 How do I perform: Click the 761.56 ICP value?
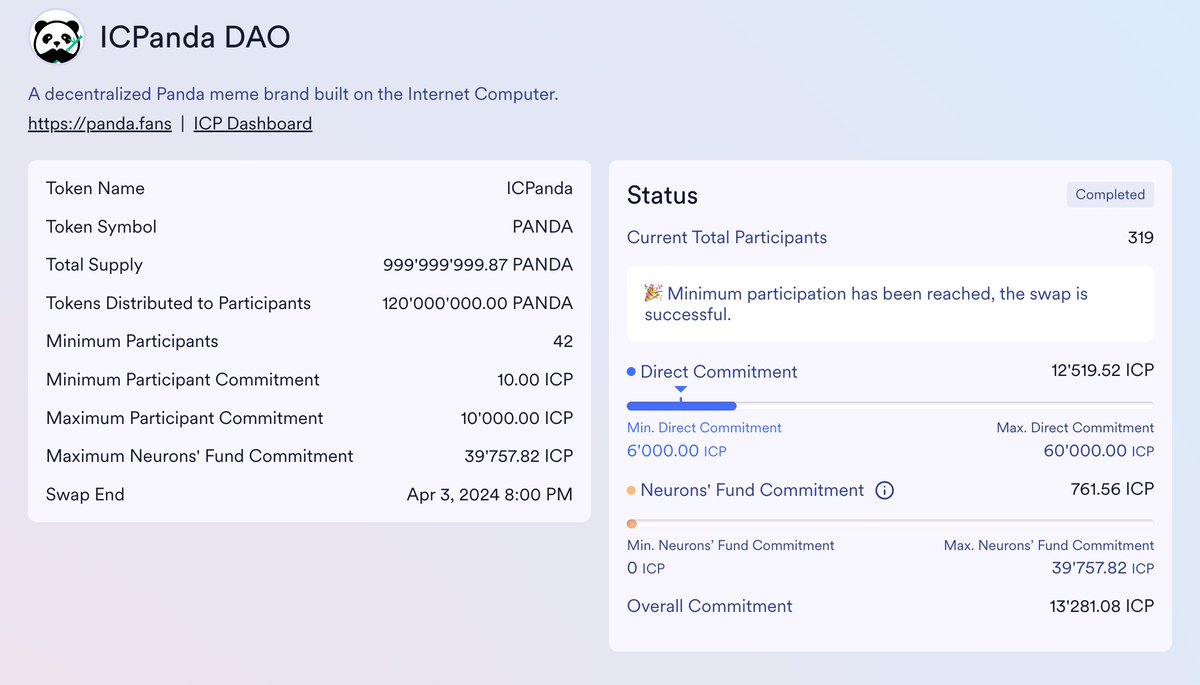click(x=1112, y=489)
